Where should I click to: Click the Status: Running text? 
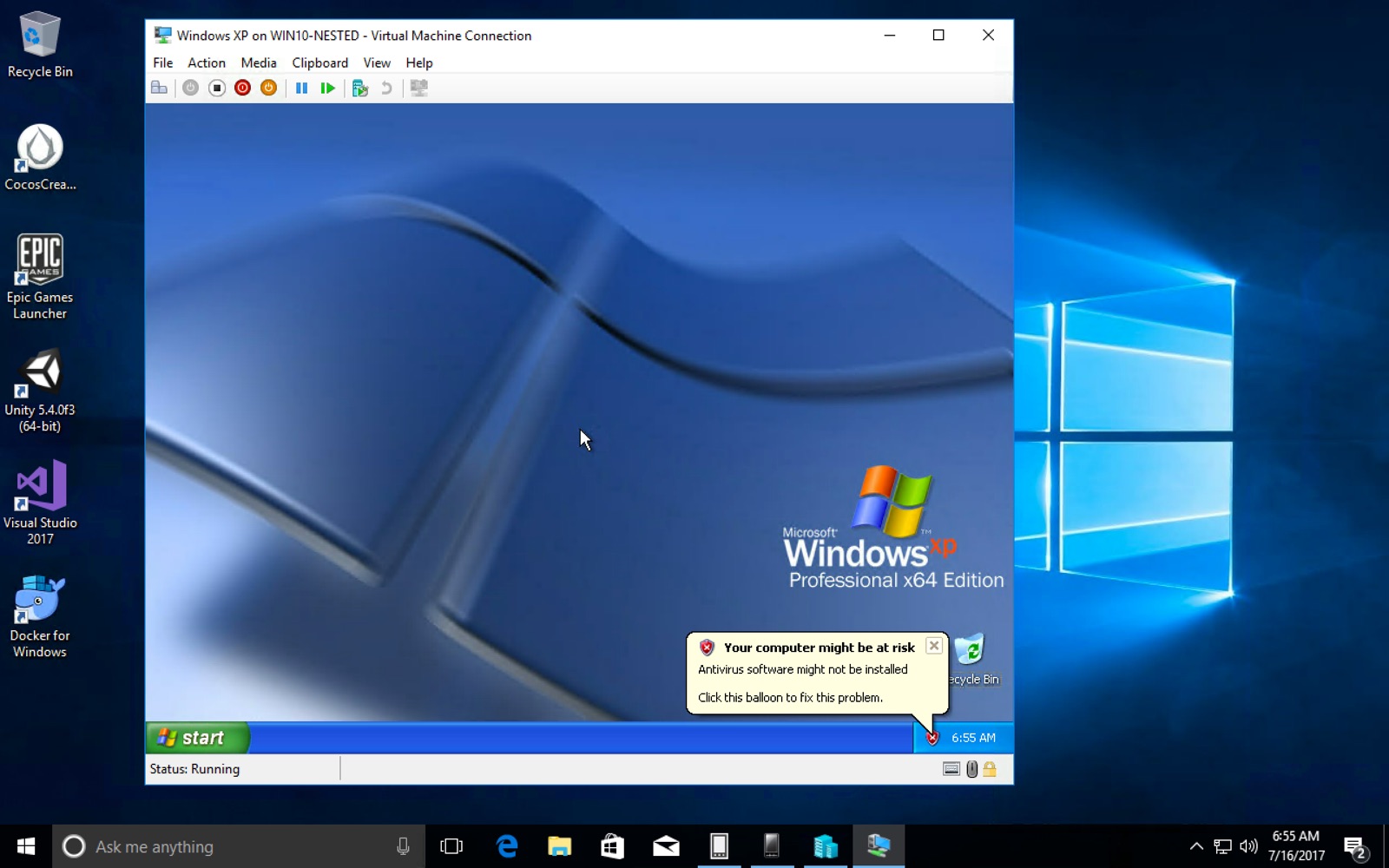coord(194,769)
